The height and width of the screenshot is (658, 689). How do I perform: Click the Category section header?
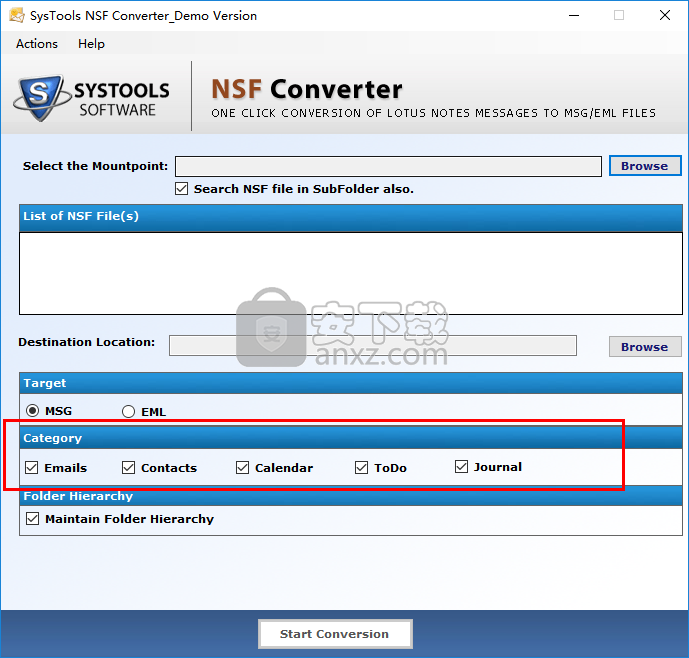click(351, 438)
